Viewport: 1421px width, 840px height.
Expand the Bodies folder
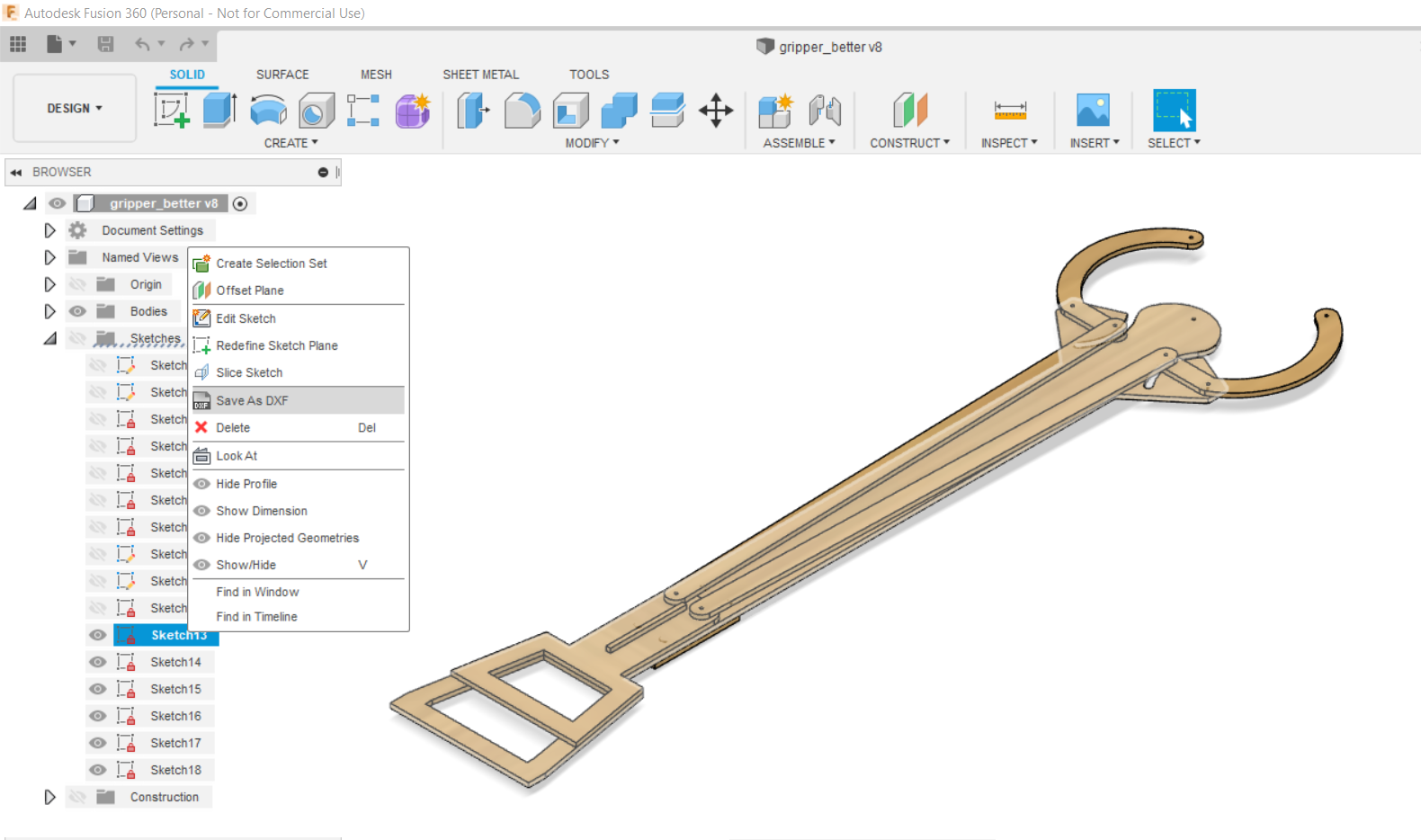coord(49,311)
